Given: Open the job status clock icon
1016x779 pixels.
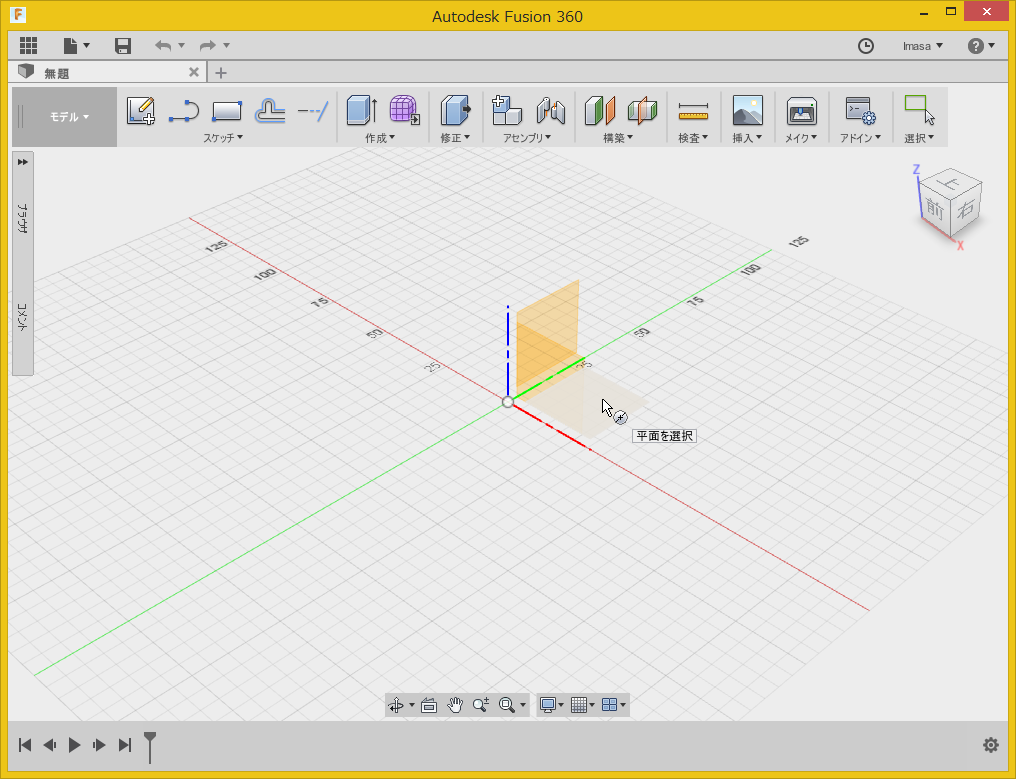Looking at the screenshot, I should (x=866, y=46).
